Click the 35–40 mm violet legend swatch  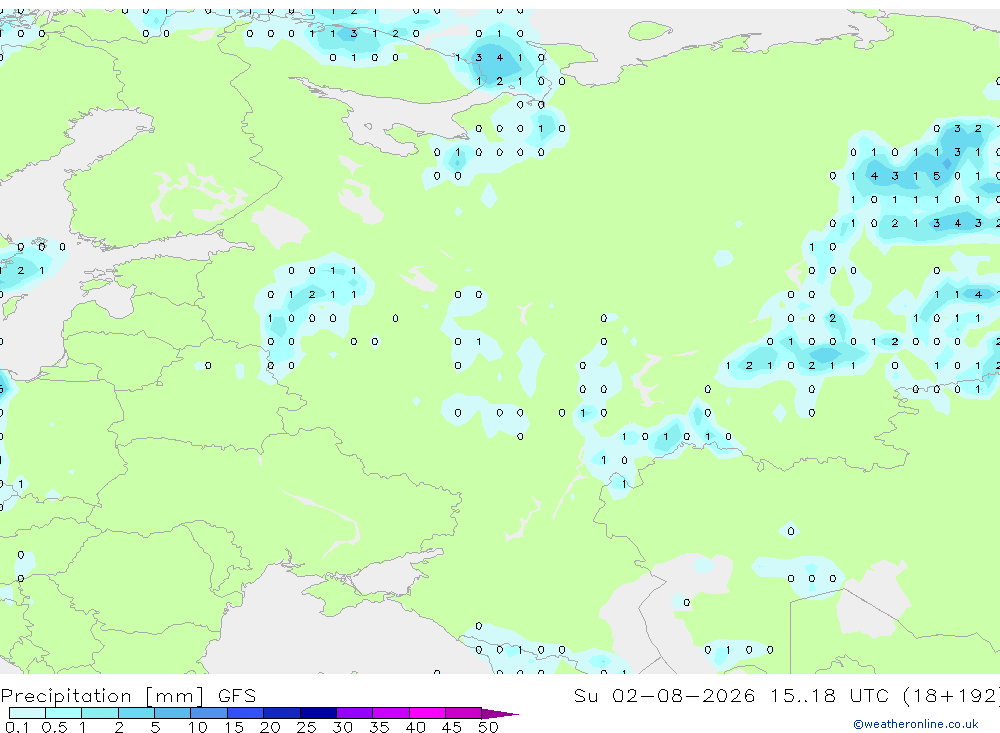[391, 713]
